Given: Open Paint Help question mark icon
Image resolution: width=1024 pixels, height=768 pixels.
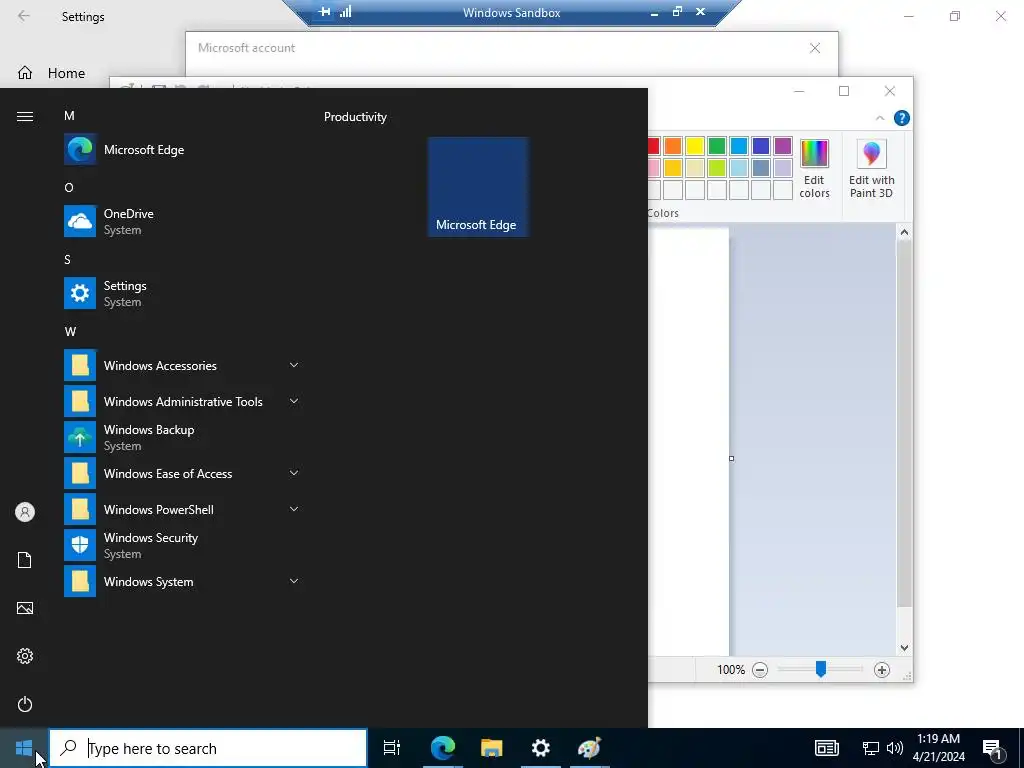Looking at the screenshot, I should click(902, 118).
